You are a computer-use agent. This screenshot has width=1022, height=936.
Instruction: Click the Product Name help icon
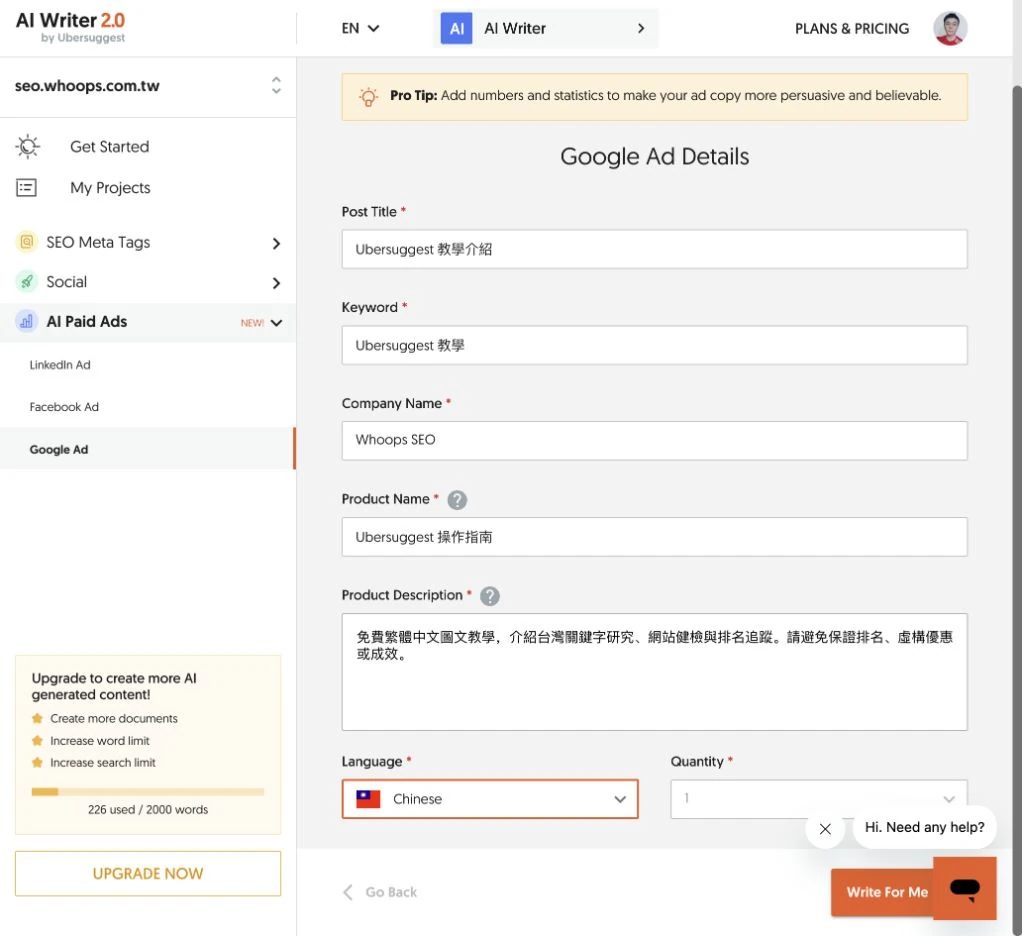click(x=458, y=500)
